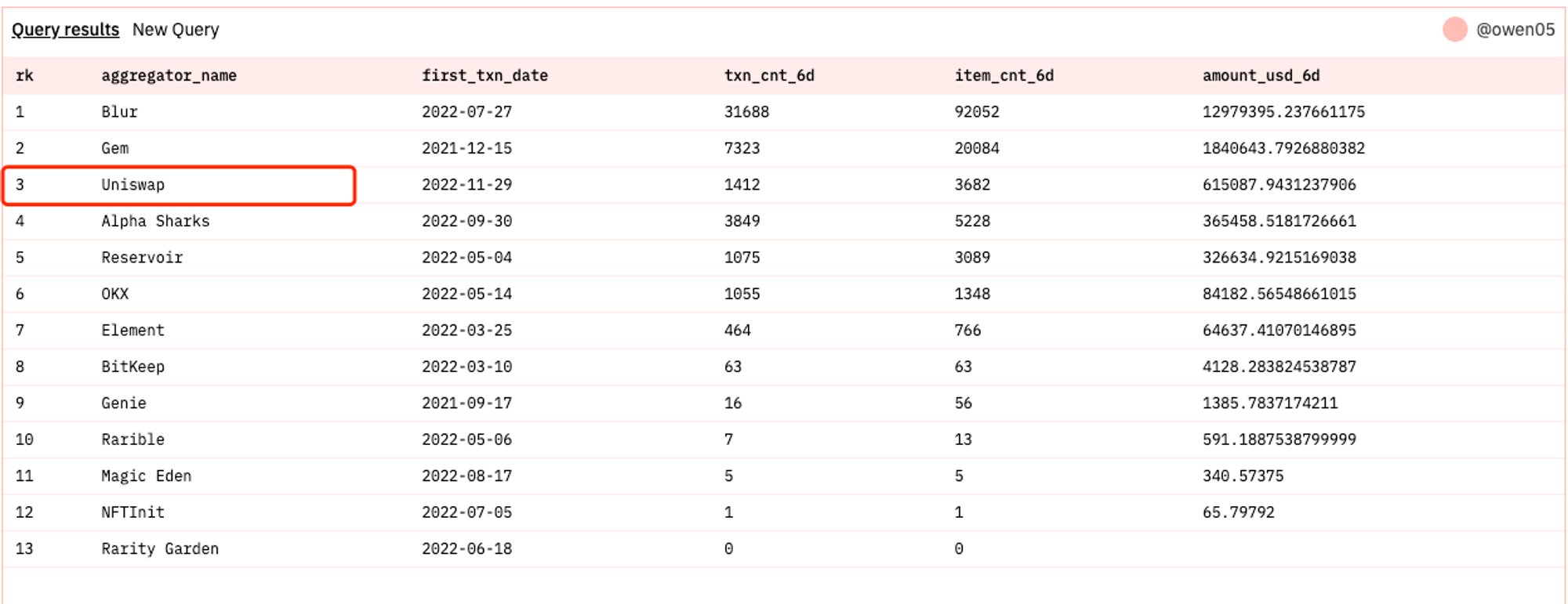Click Element's txn count value 464
This screenshot has width=1568, height=604.
[737, 331]
